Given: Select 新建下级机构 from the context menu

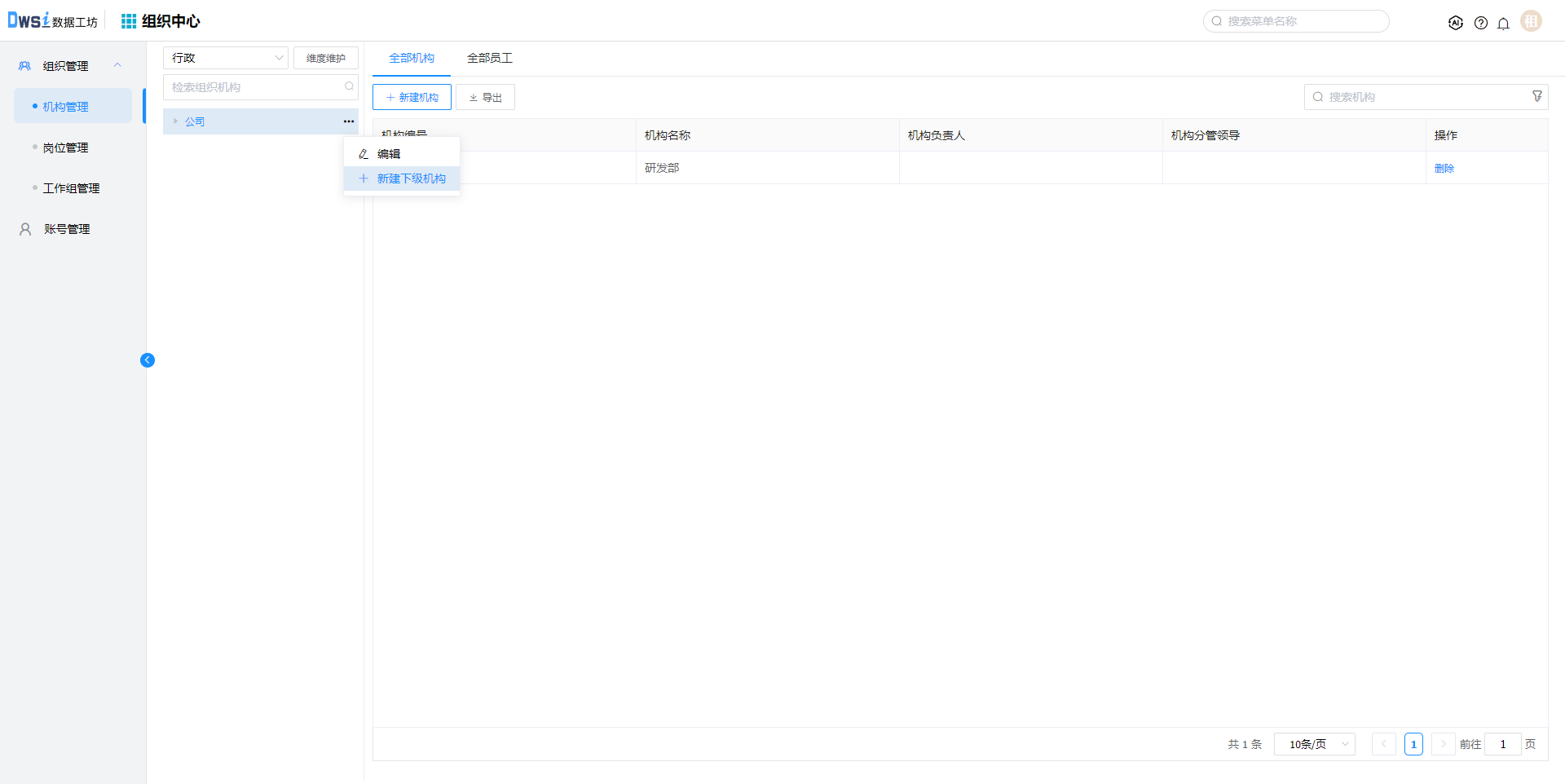Looking at the screenshot, I should [x=411, y=178].
